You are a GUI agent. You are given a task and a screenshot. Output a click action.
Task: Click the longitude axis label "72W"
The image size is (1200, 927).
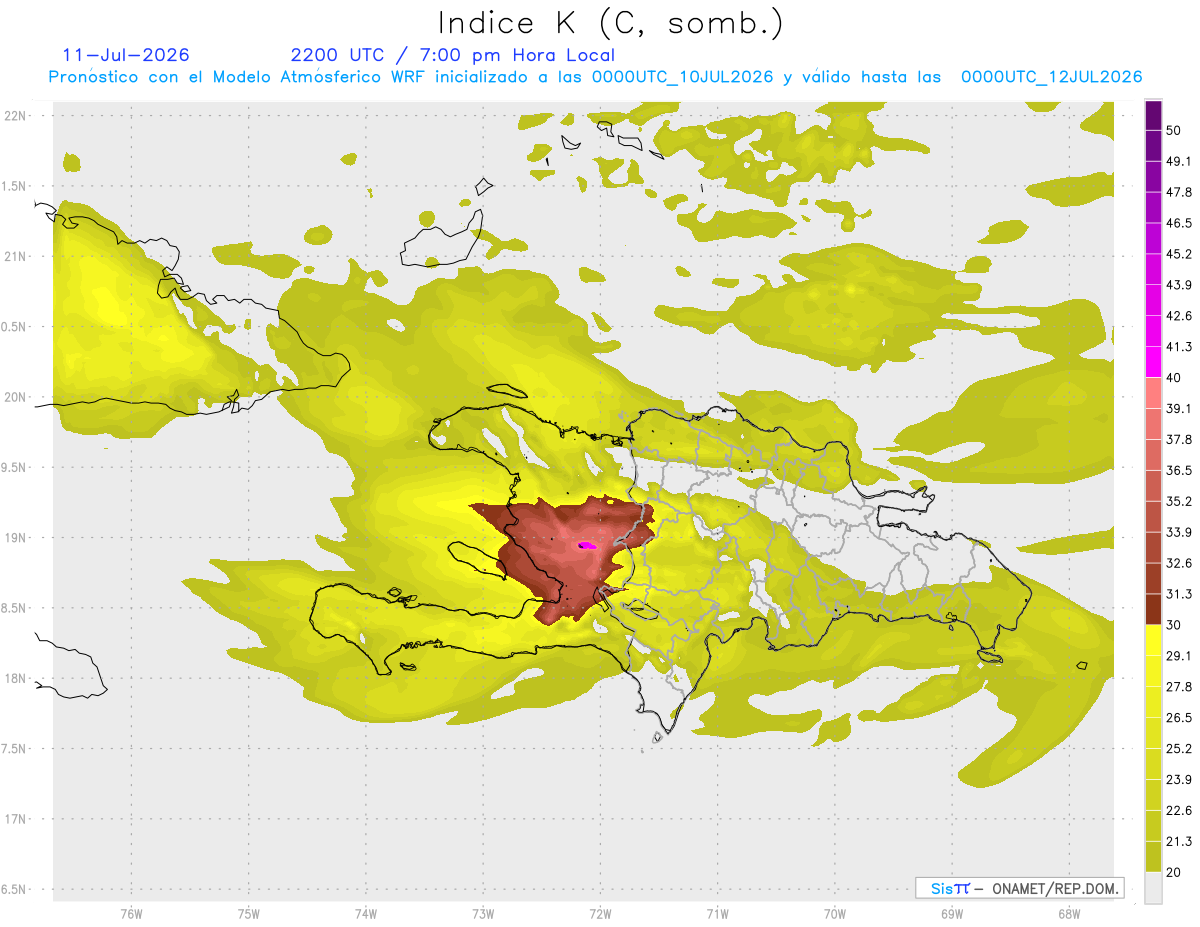click(600, 914)
